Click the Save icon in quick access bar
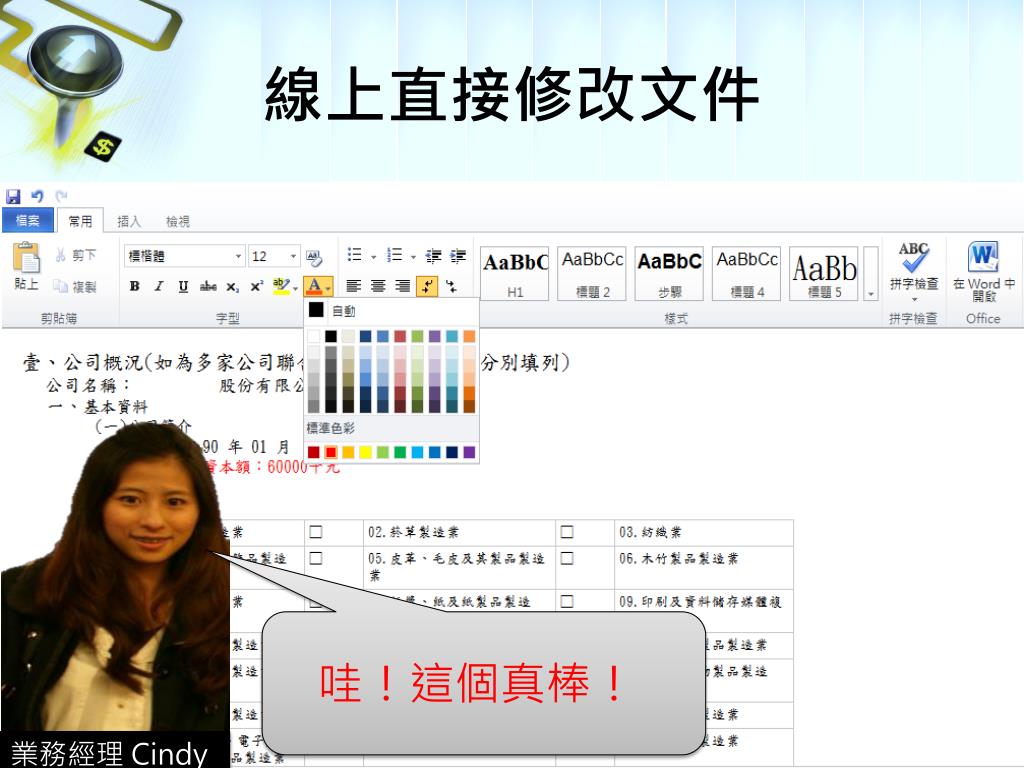The width and height of the screenshot is (1024, 768). (x=13, y=196)
